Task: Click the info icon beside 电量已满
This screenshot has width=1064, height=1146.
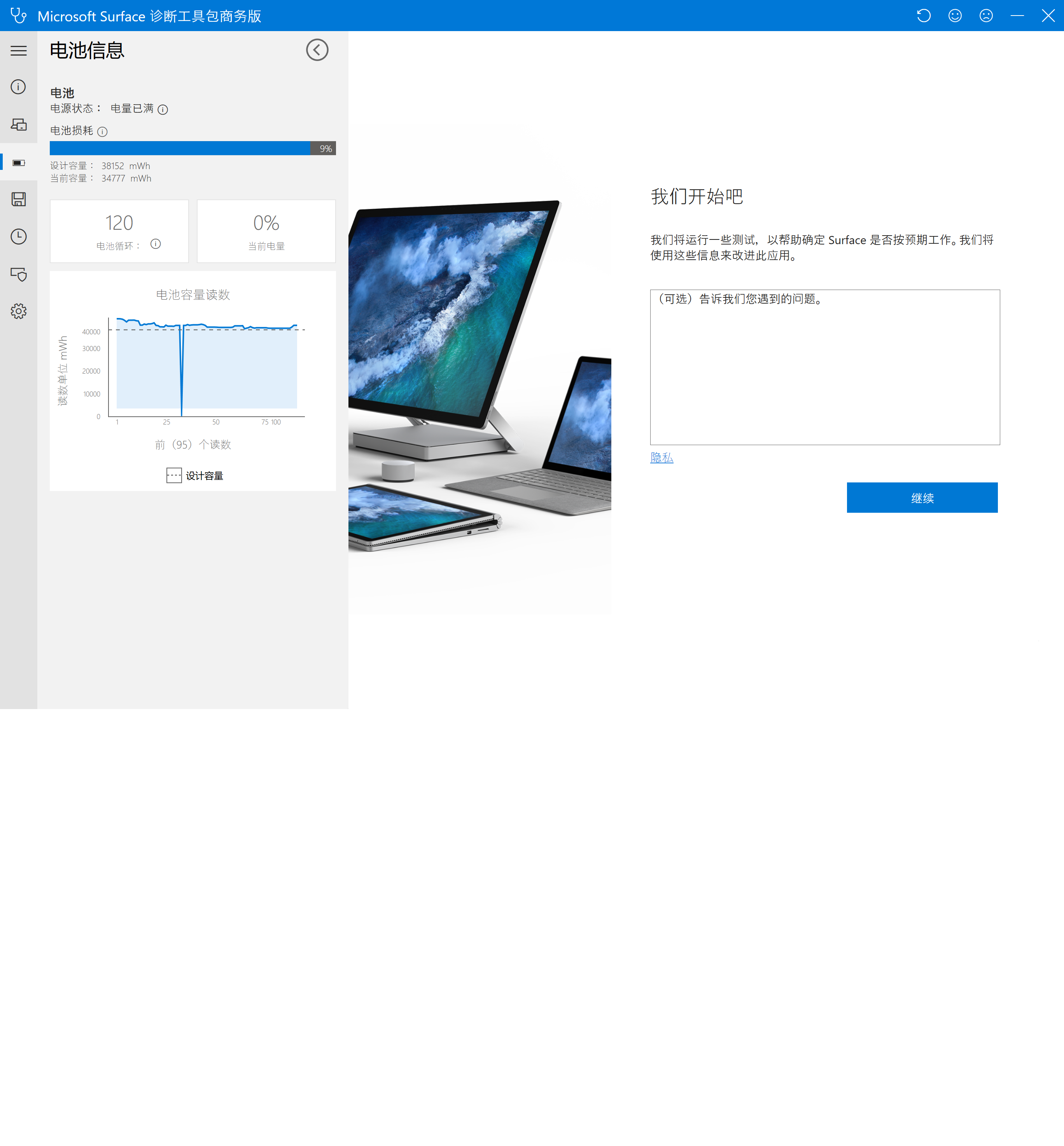Action: [x=163, y=109]
